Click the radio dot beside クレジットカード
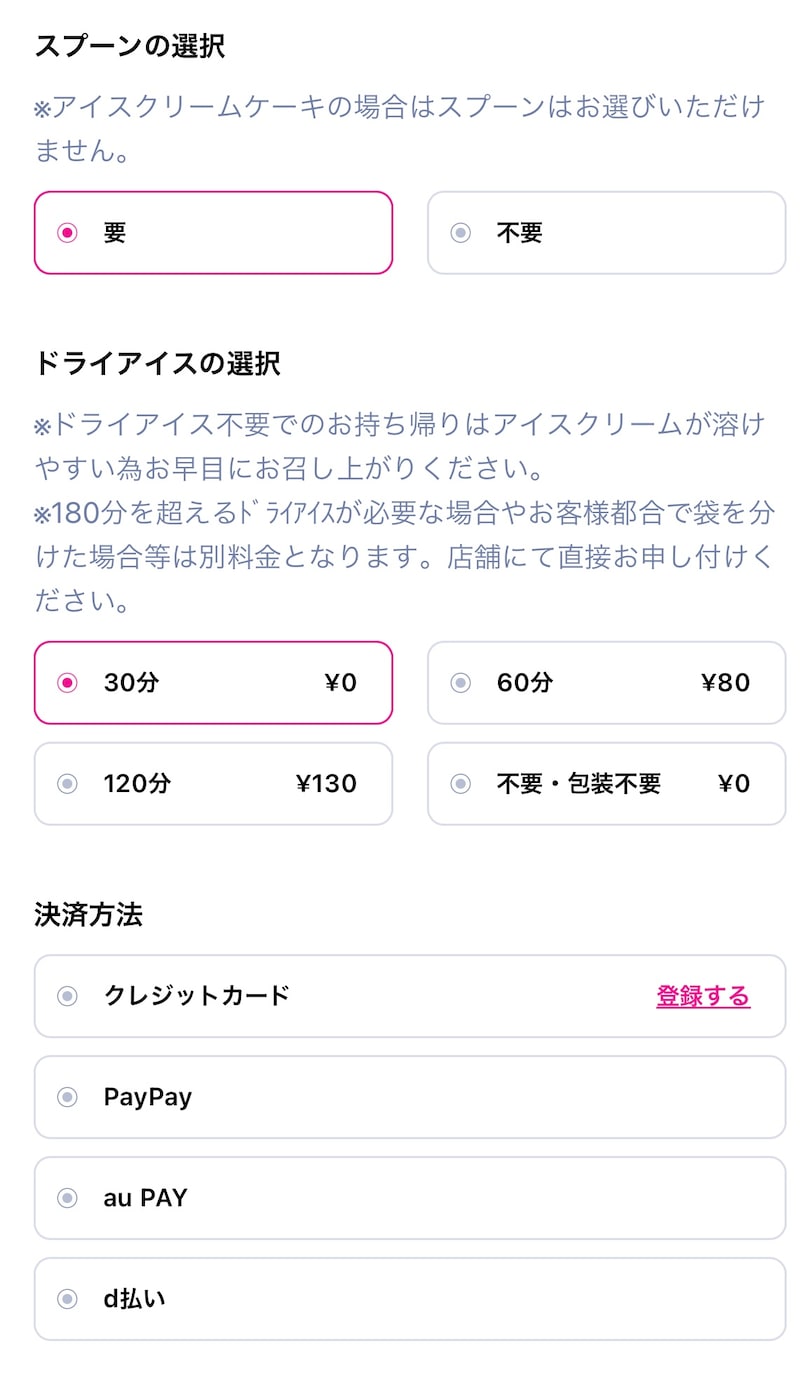This screenshot has height=1381, width=800. coord(67,996)
